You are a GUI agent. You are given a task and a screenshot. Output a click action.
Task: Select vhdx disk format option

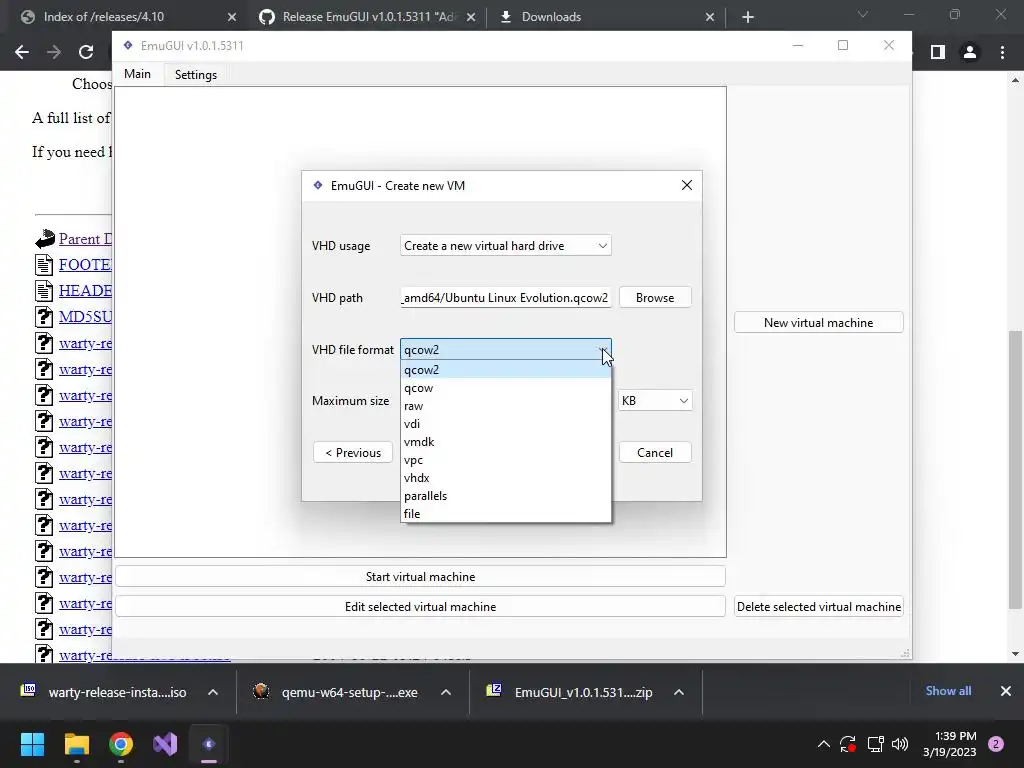(505, 477)
